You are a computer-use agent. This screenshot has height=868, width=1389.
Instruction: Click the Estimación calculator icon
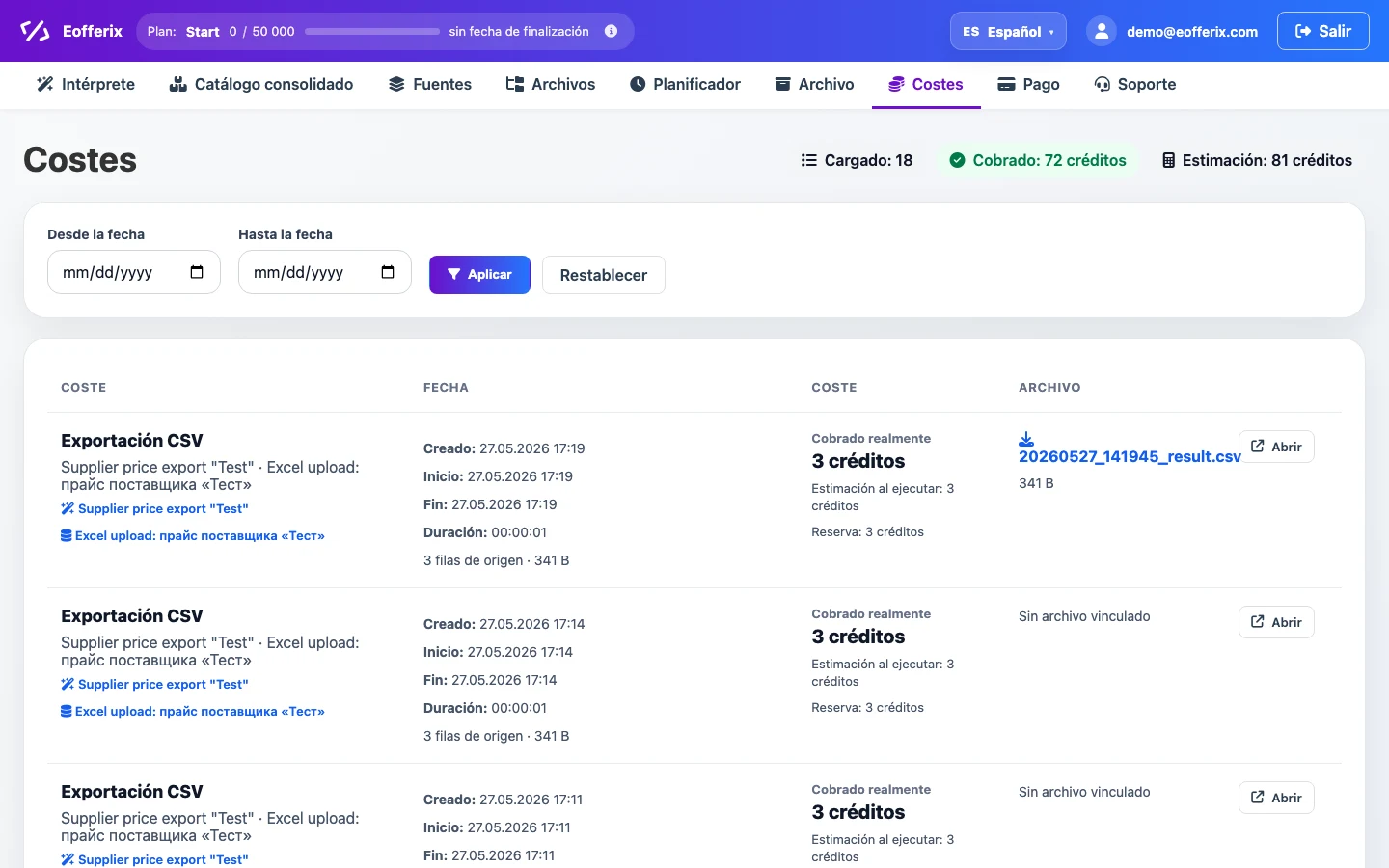click(1168, 160)
